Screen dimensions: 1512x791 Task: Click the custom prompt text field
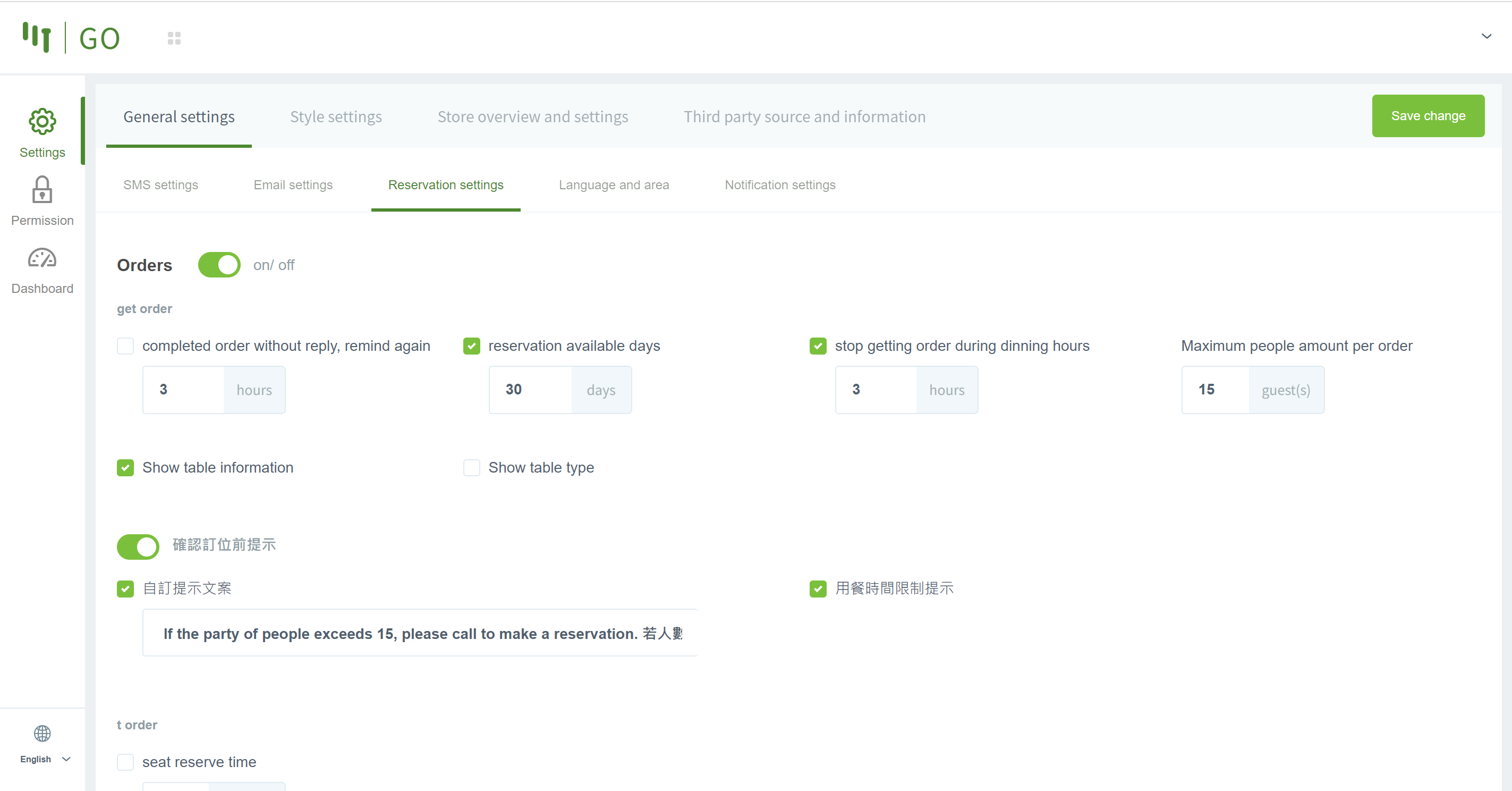click(x=420, y=633)
